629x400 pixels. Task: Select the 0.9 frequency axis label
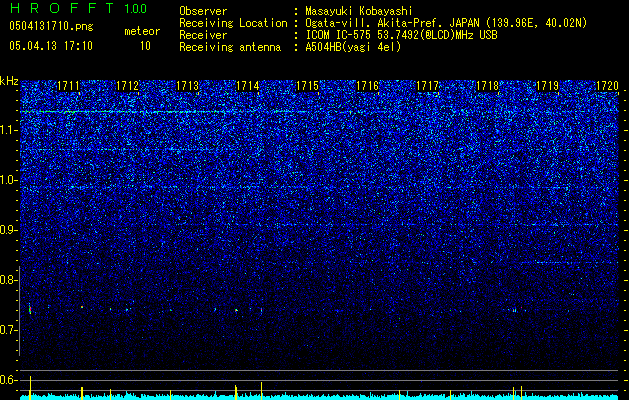point(9,230)
